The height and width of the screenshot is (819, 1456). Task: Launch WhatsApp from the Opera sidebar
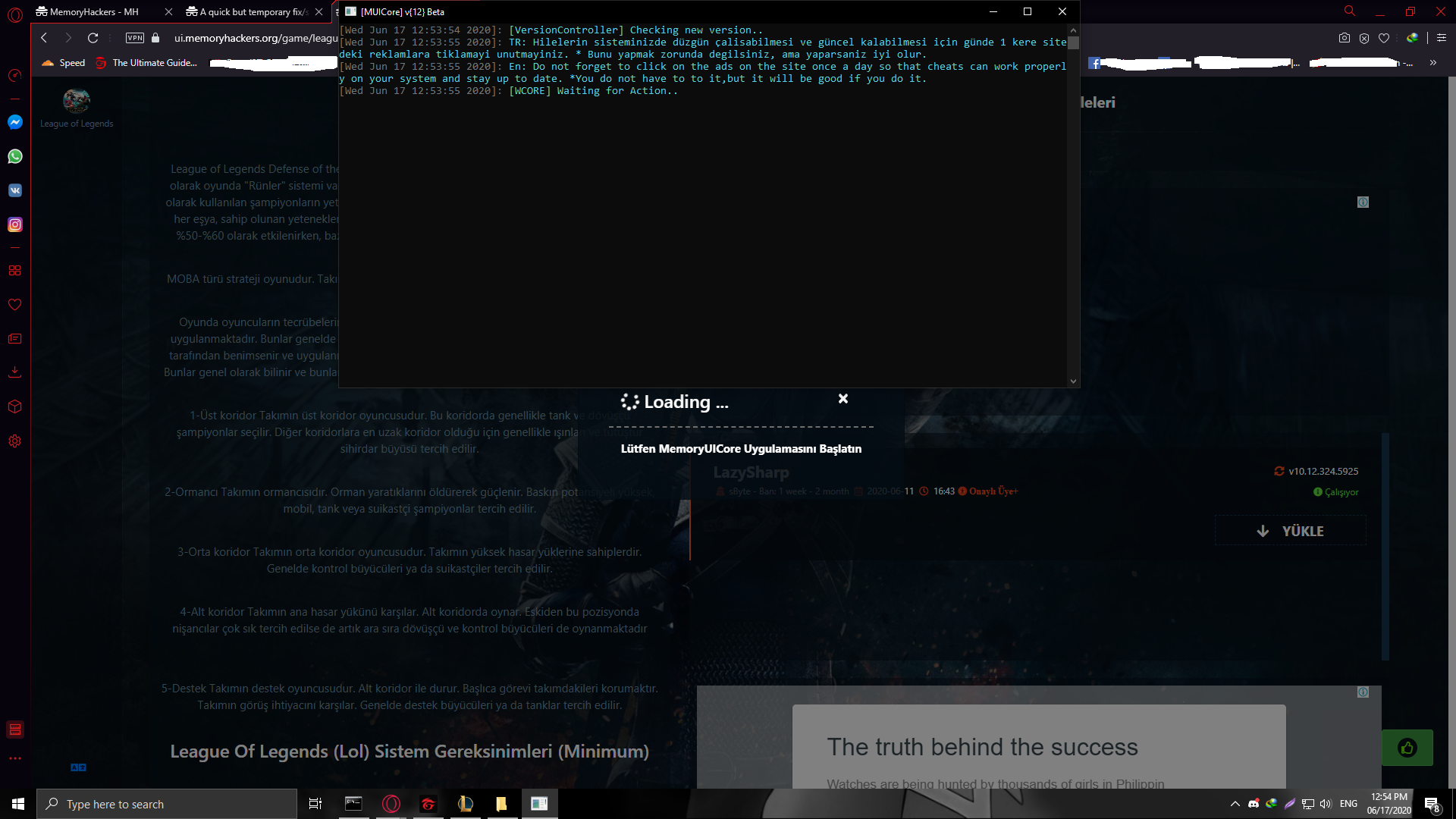[15, 156]
